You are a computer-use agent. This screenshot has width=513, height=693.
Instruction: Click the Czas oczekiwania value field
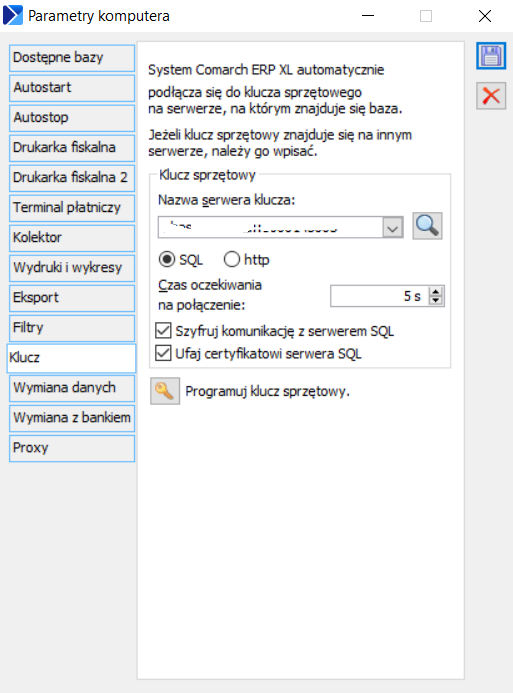click(380, 296)
